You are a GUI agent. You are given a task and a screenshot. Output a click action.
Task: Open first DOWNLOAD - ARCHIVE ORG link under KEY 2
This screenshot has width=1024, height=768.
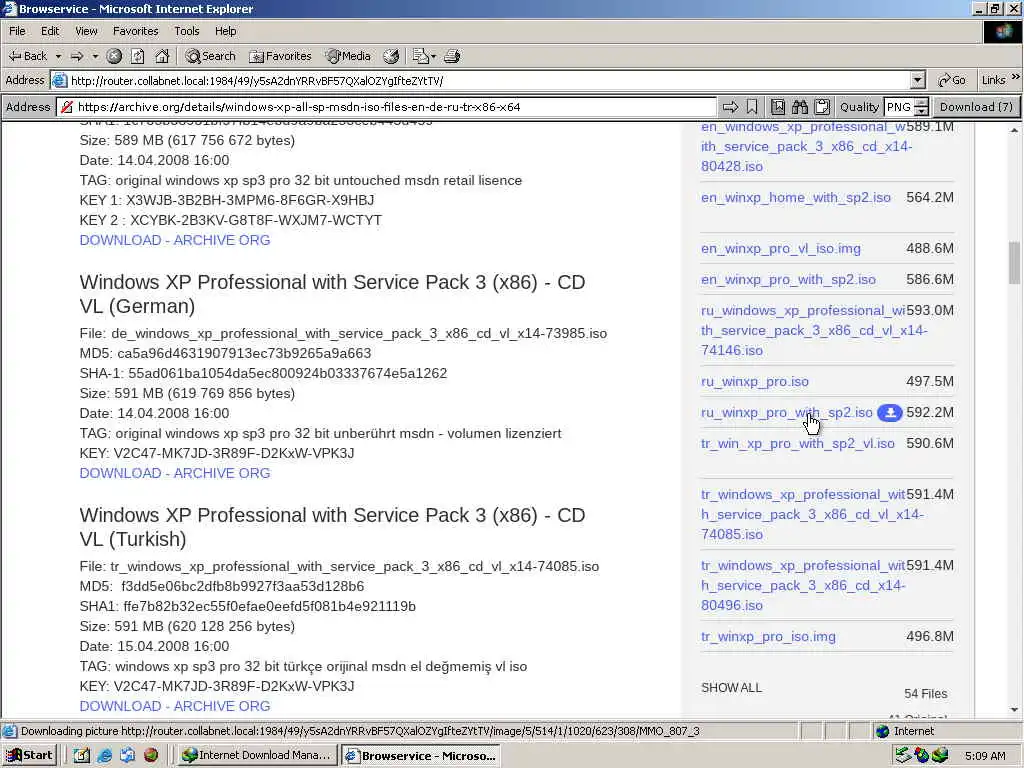point(175,240)
